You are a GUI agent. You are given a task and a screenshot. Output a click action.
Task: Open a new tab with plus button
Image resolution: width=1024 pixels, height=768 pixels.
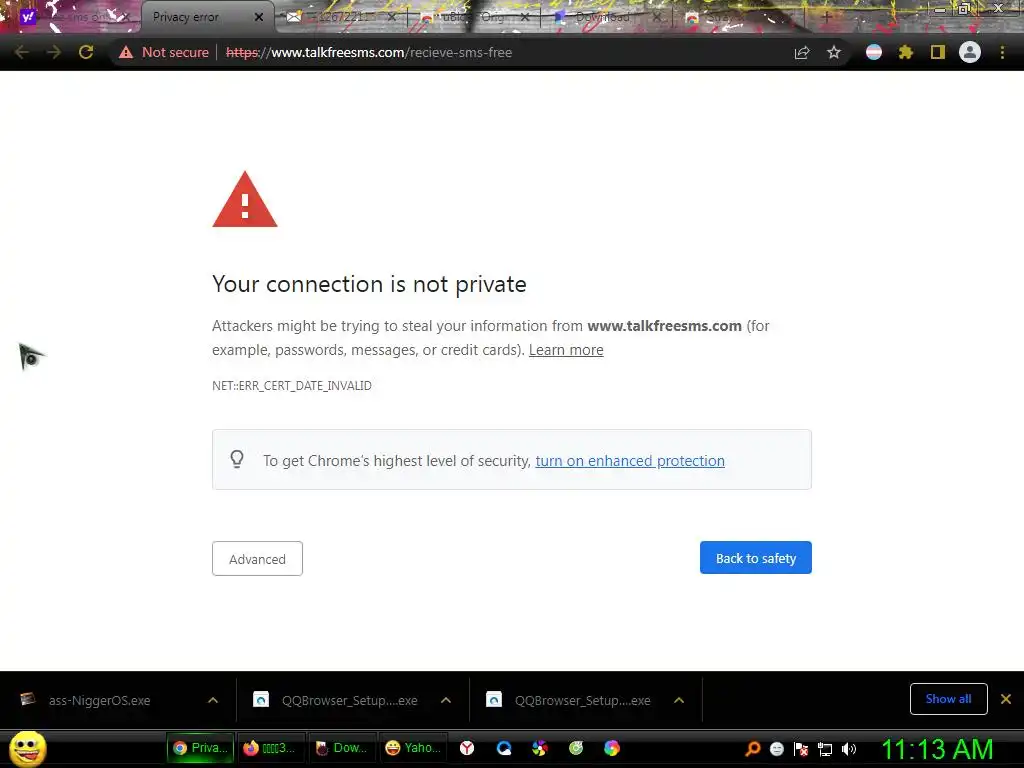coord(826,17)
